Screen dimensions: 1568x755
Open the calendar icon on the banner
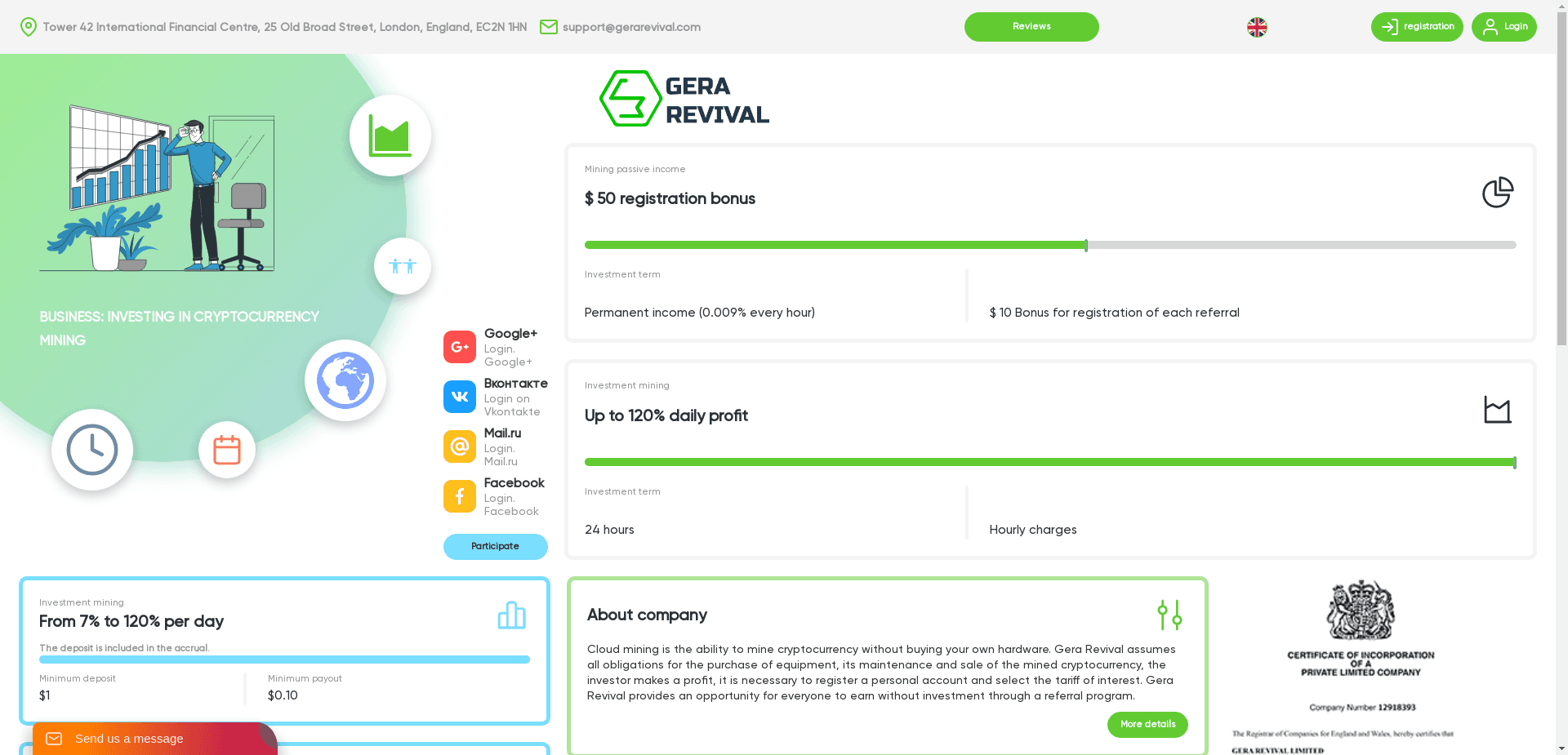pos(226,449)
